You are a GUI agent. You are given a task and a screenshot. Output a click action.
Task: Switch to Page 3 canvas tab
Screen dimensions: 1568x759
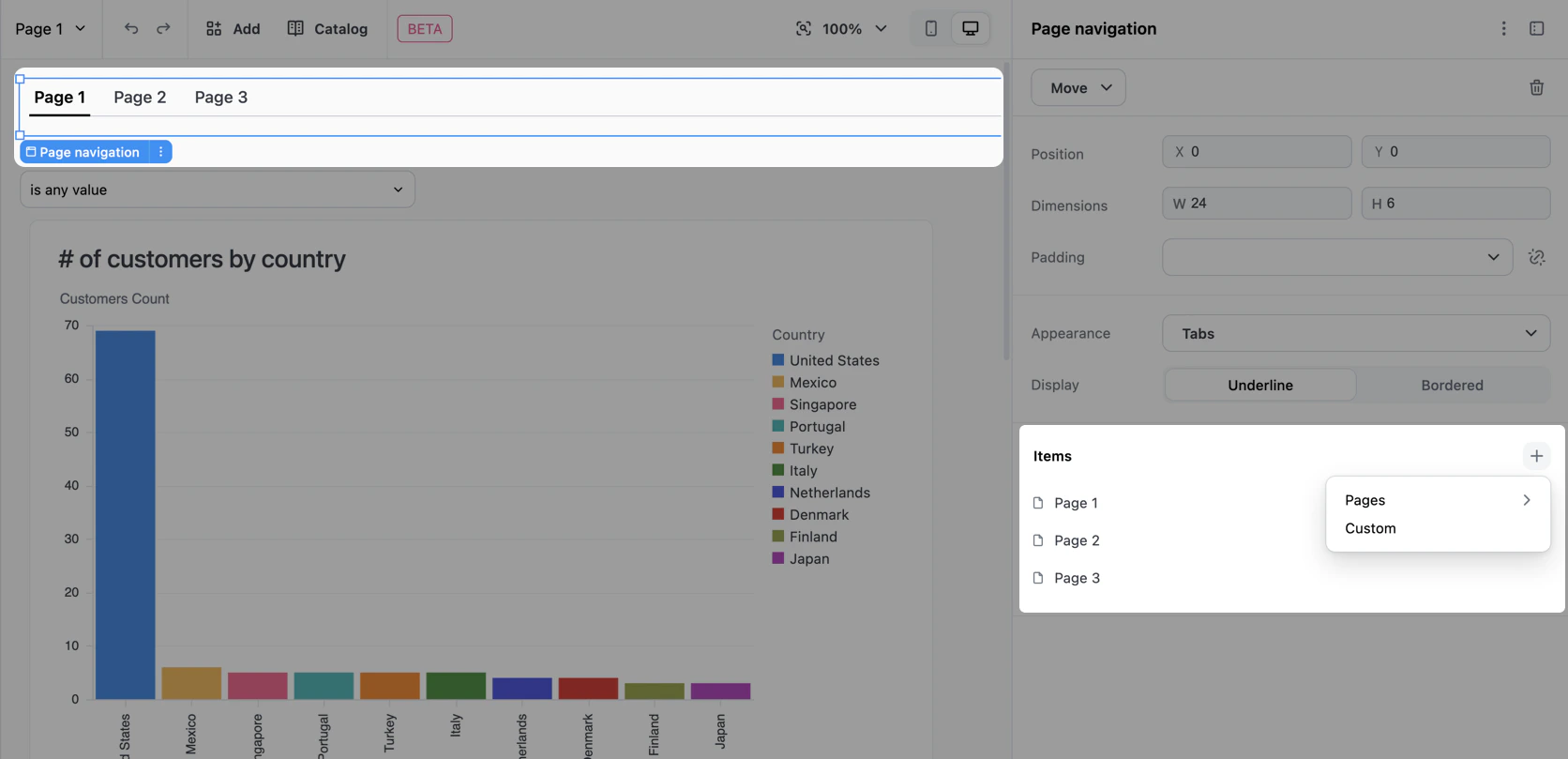(x=221, y=98)
